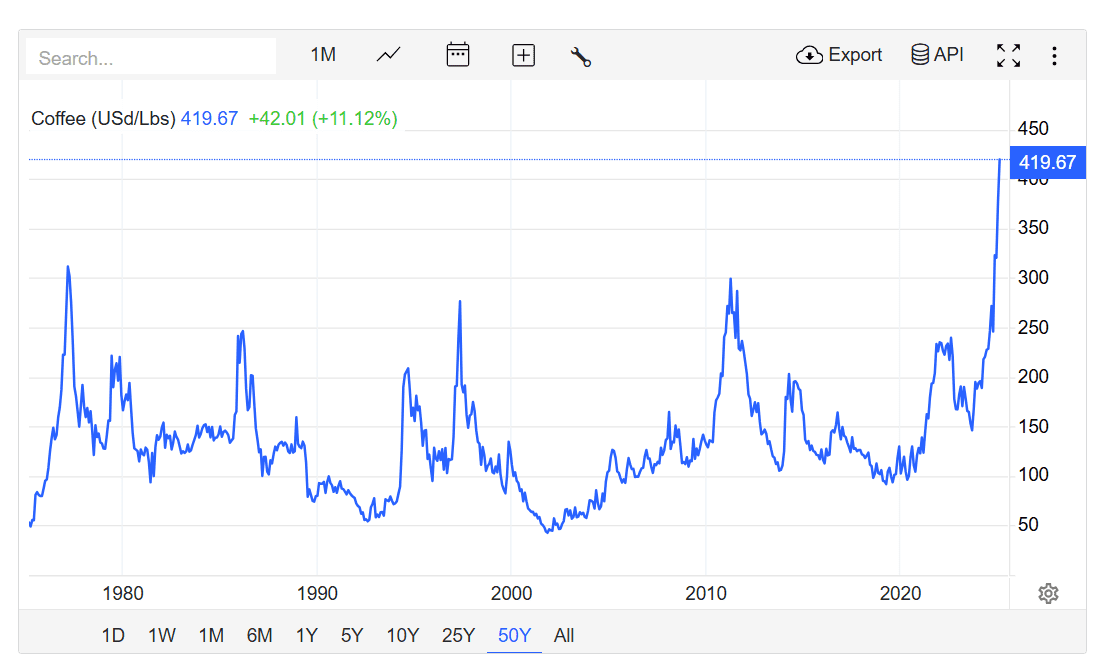The width and height of the screenshot is (1104, 668).
Task: Click the +42.01 (+11.12%) change text
Action: [x=323, y=118]
